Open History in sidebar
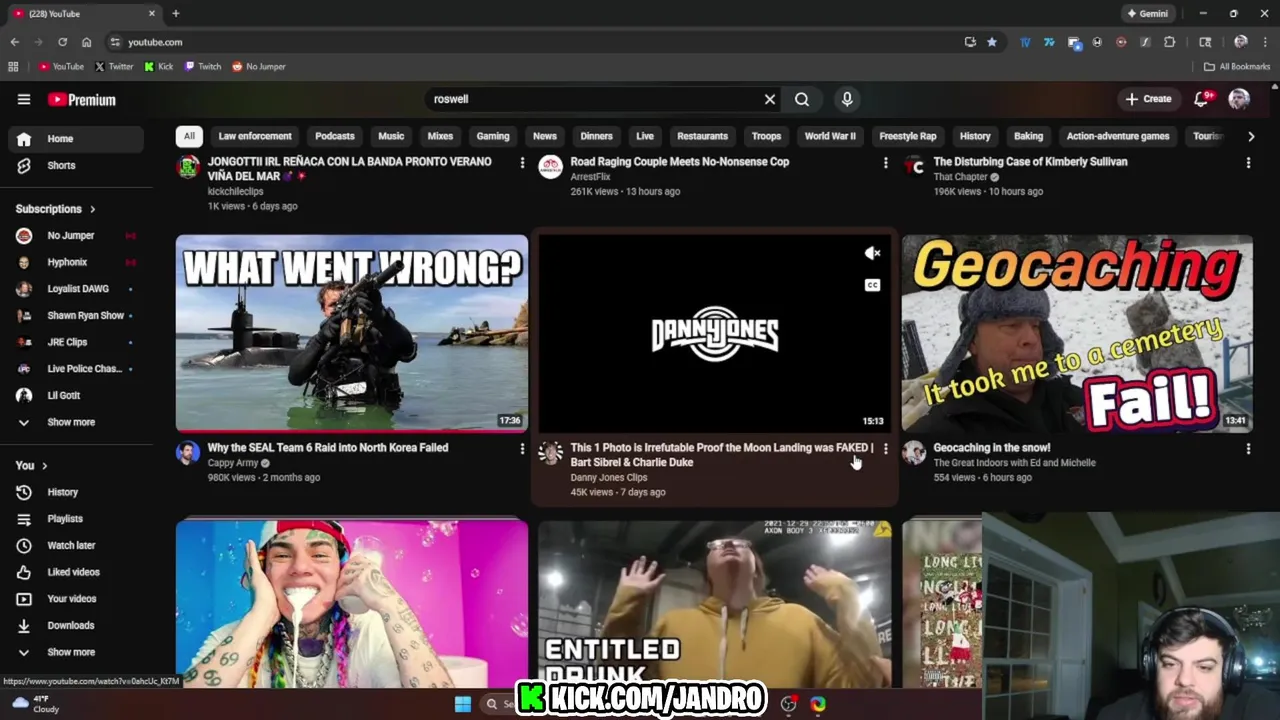Screen dimensions: 1280x720 tap(76, 492)
